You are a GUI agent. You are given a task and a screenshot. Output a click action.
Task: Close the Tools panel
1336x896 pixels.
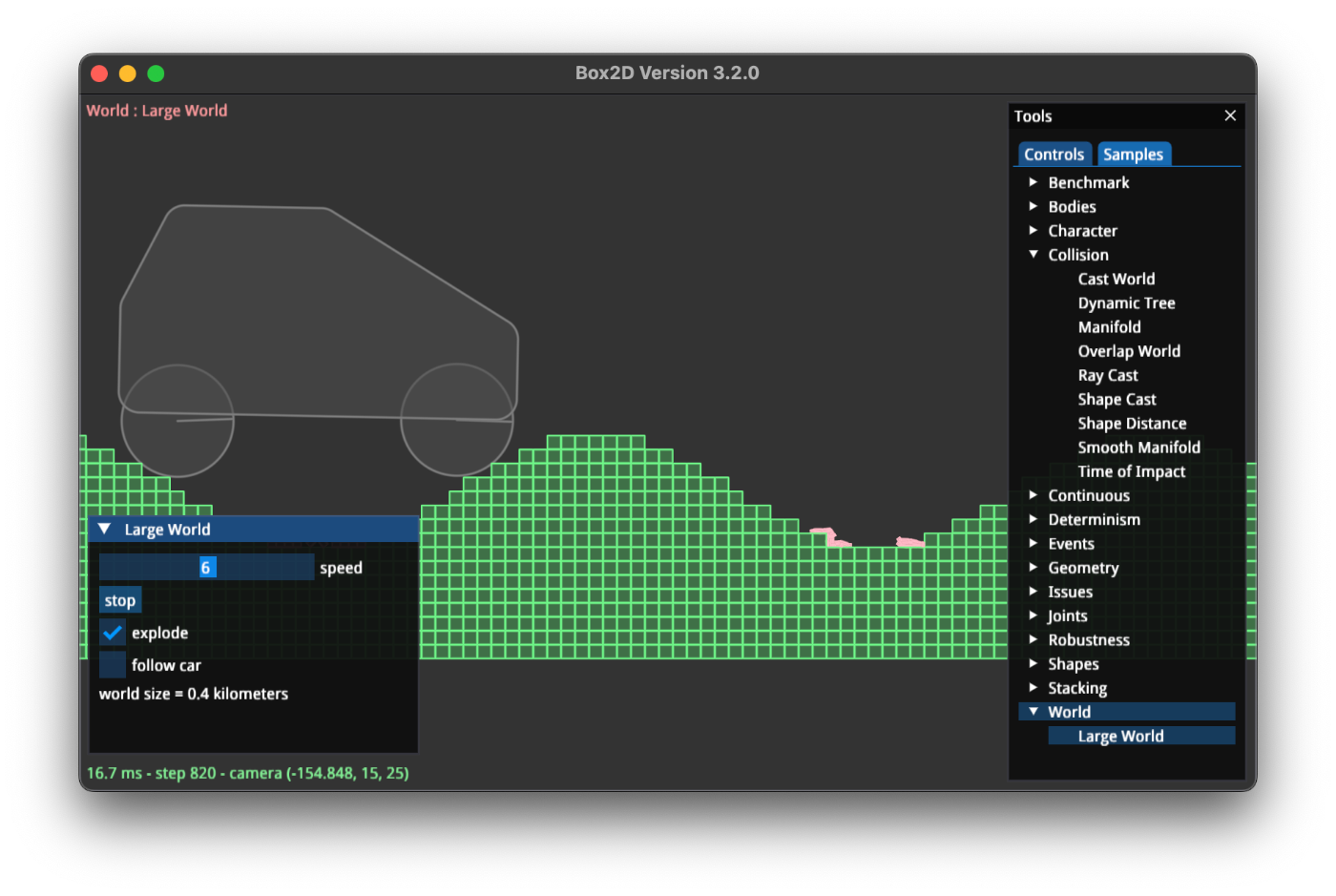[1230, 115]
